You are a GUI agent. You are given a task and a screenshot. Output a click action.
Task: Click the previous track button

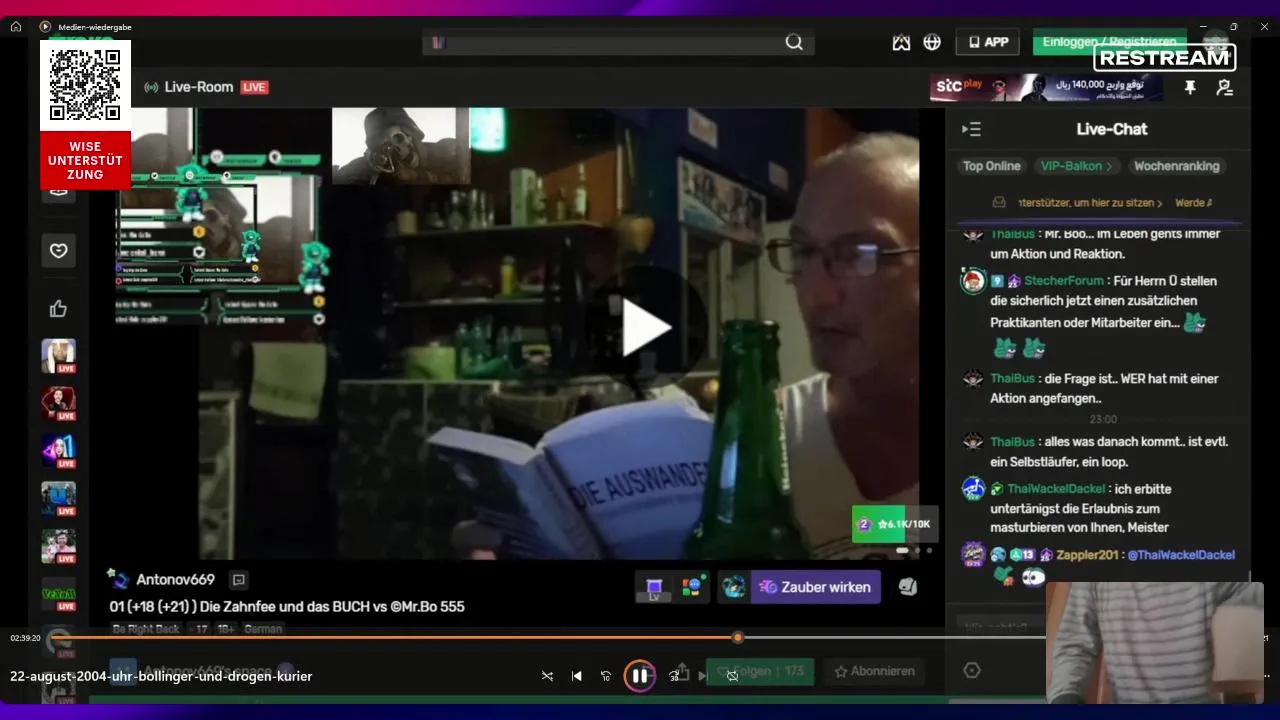576,676
